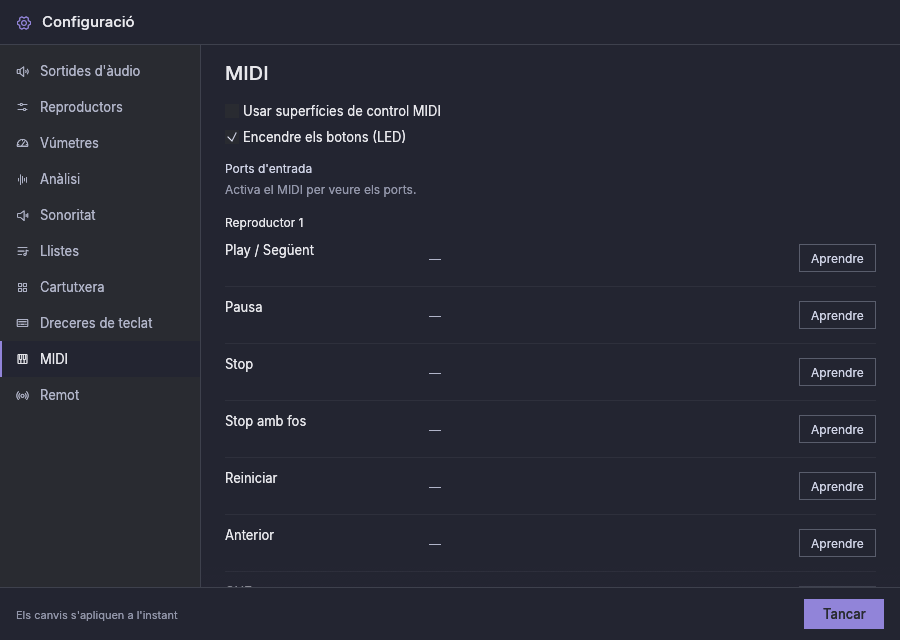Click the MIDI page heading
Image resolution: width=900 pixels, height=640 pixels.
coord(247,73)
